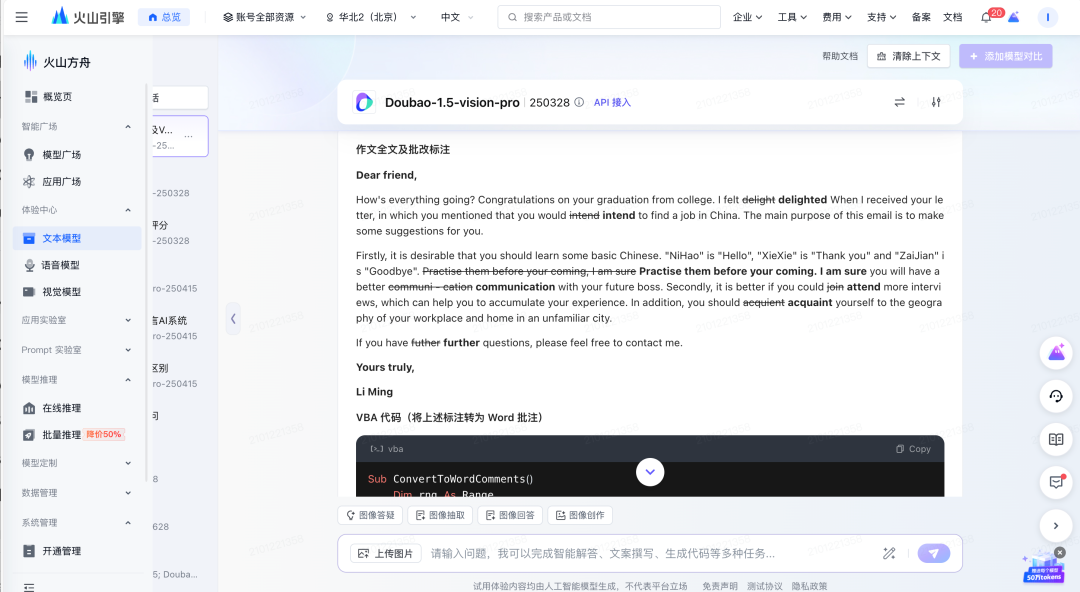Open the feedback message floating icon

(x=1056, y=482)
